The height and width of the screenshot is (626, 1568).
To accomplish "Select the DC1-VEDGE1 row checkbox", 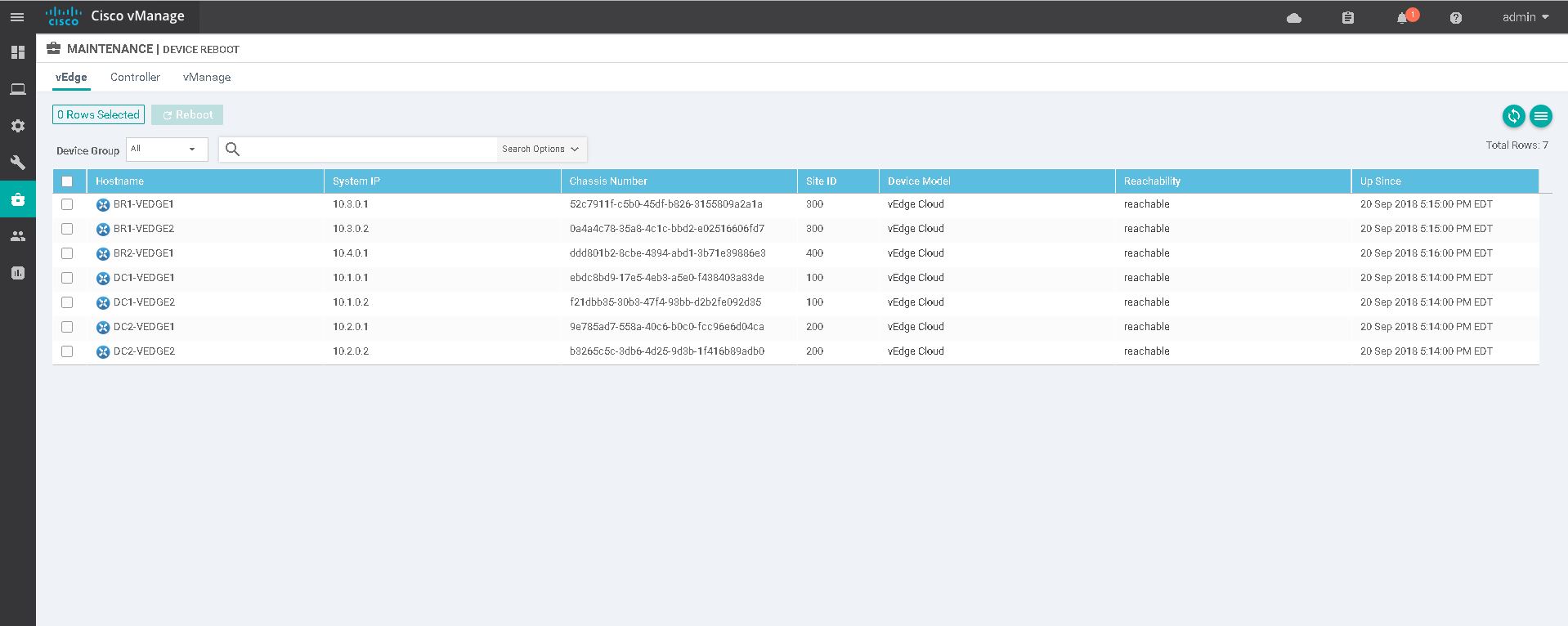I will coord(67,278).
